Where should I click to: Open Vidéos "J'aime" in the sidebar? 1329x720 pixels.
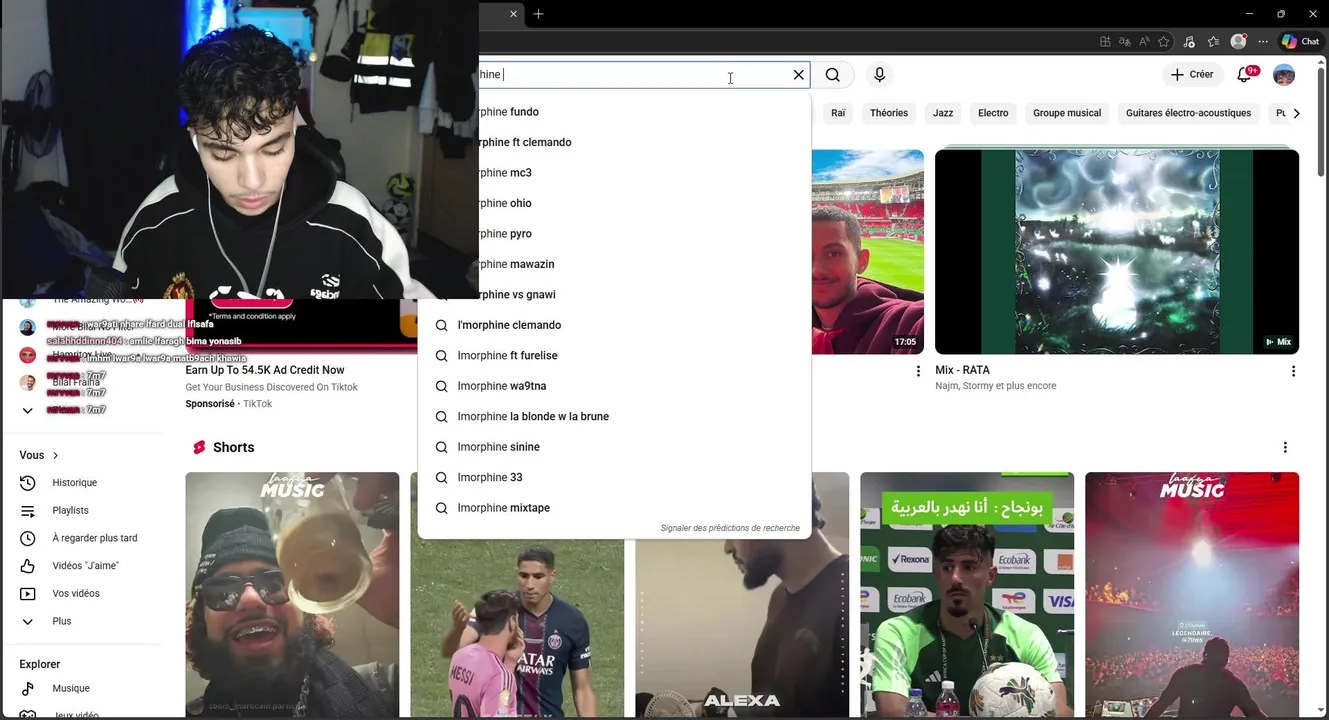click(82, 566)
